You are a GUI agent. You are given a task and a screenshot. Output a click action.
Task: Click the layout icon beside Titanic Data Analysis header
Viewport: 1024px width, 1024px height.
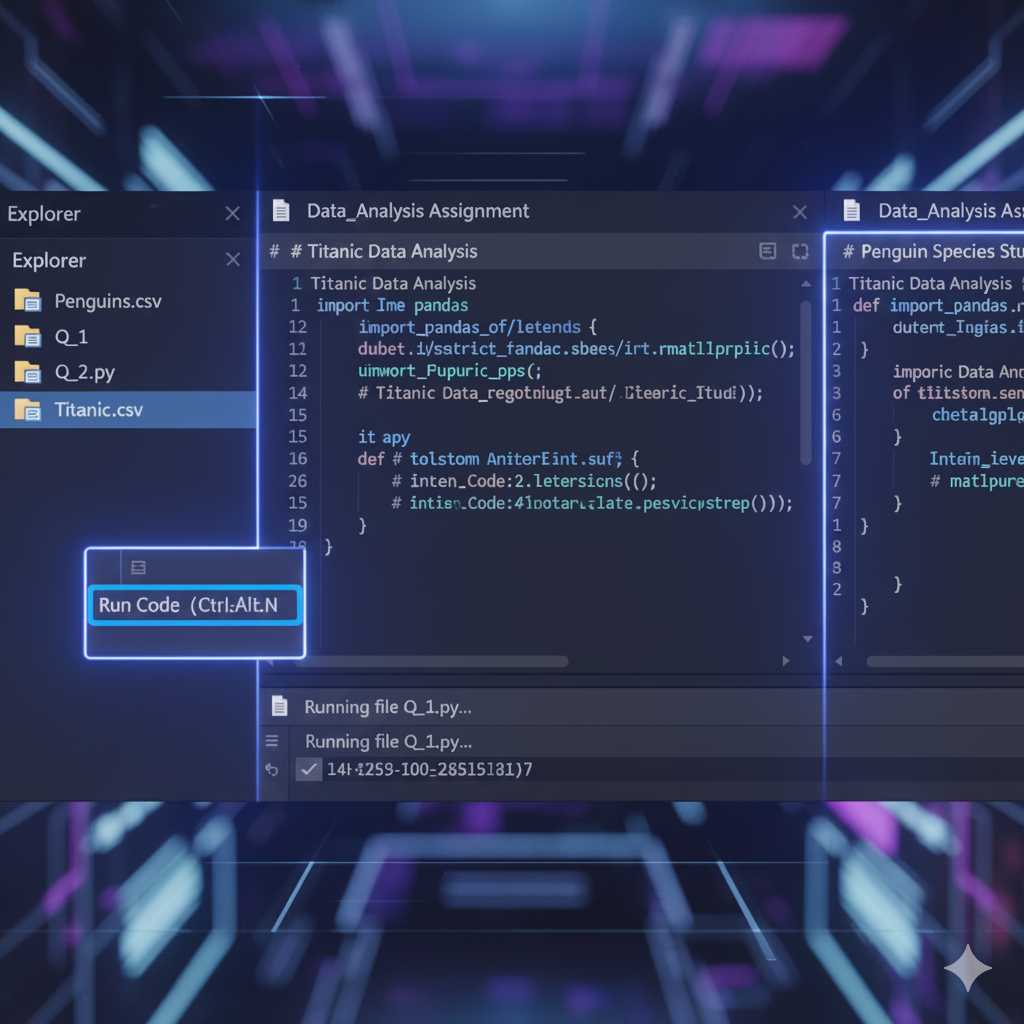click(768, 252)
